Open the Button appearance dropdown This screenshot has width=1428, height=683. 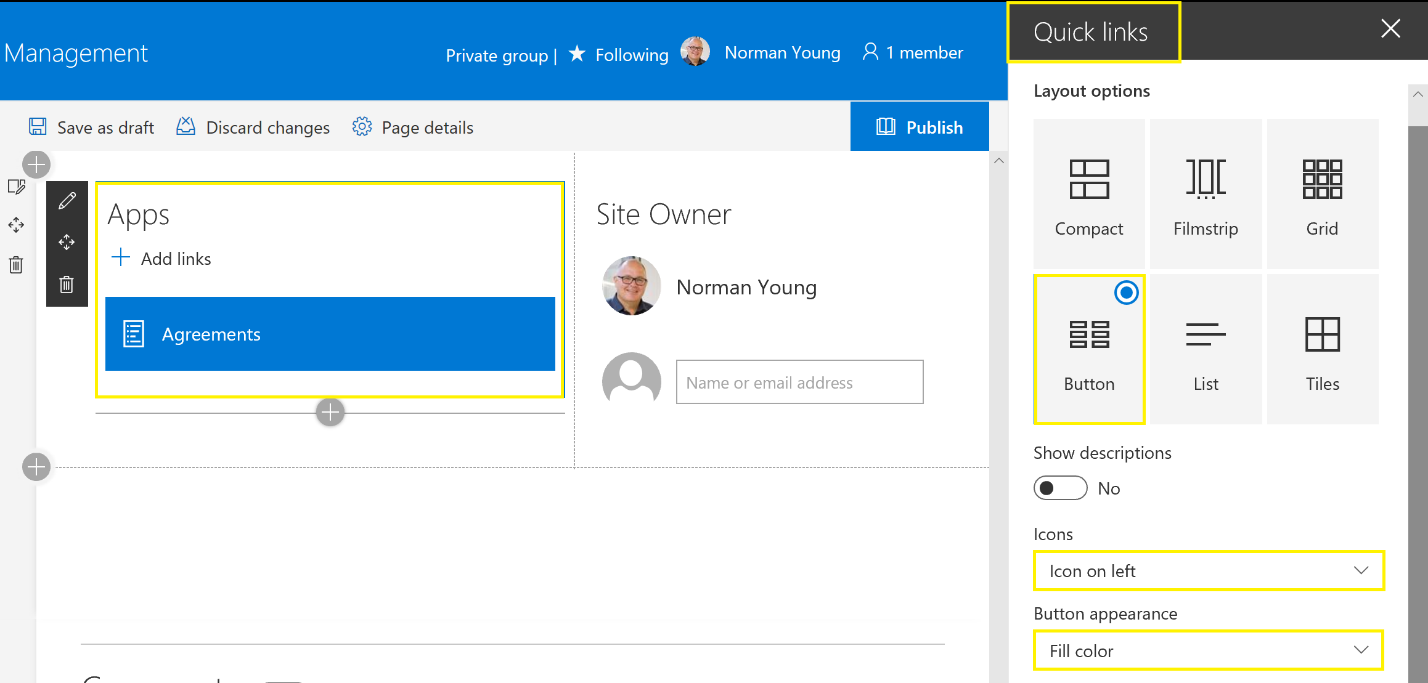[x=1208, y=651]
